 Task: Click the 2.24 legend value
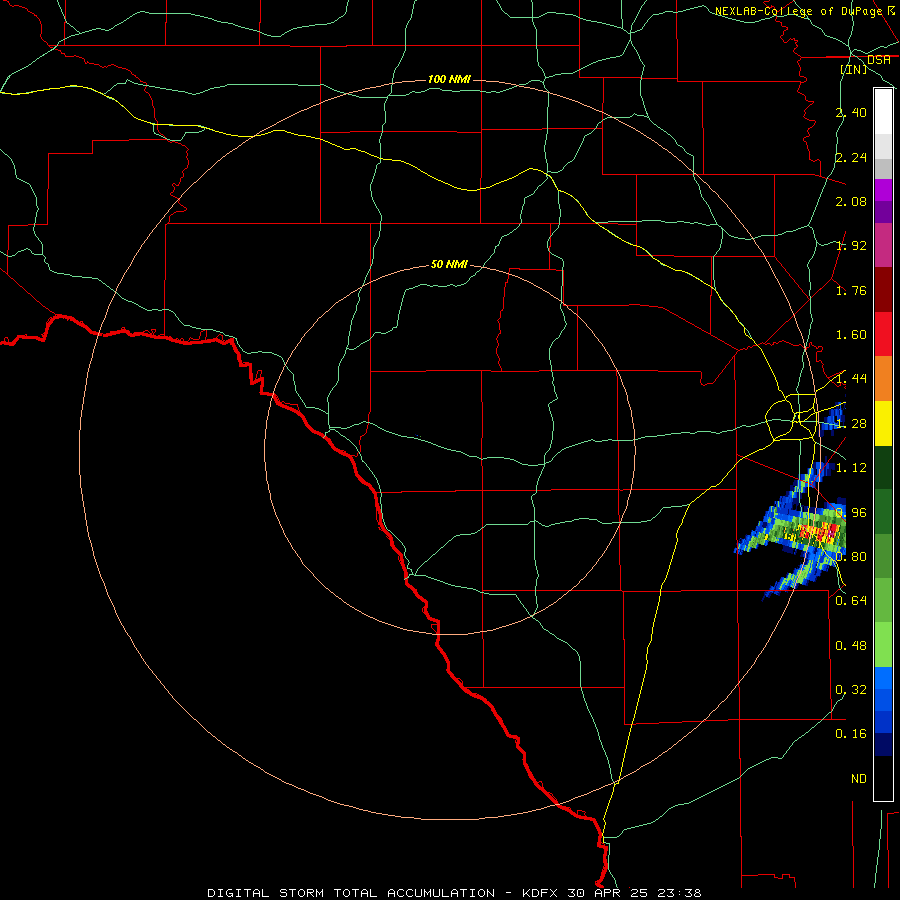[851, 157]
